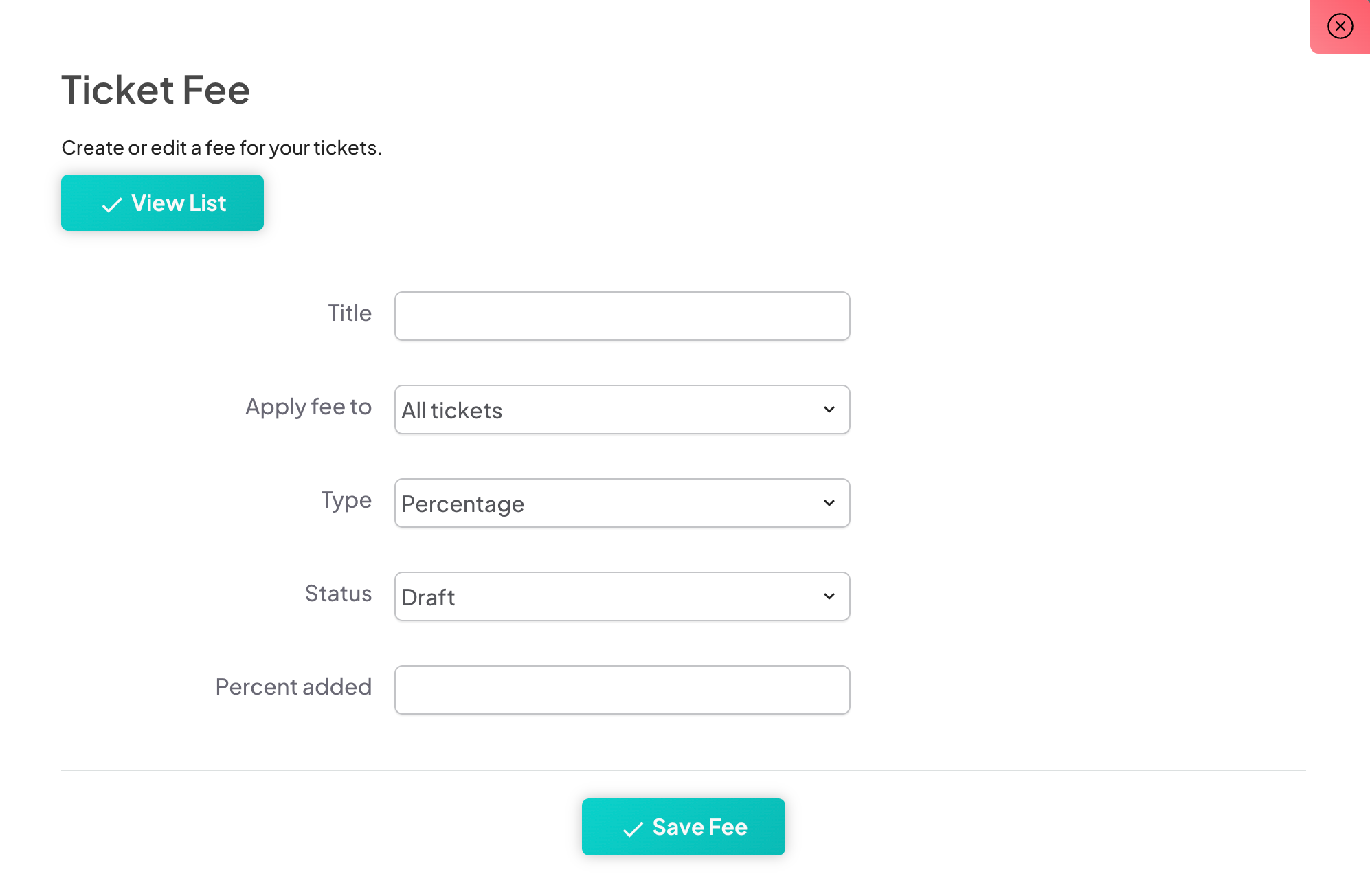Click the chevron arrow in Status selector
This screenshot has width=1370, height=896.
click(829, 596)
